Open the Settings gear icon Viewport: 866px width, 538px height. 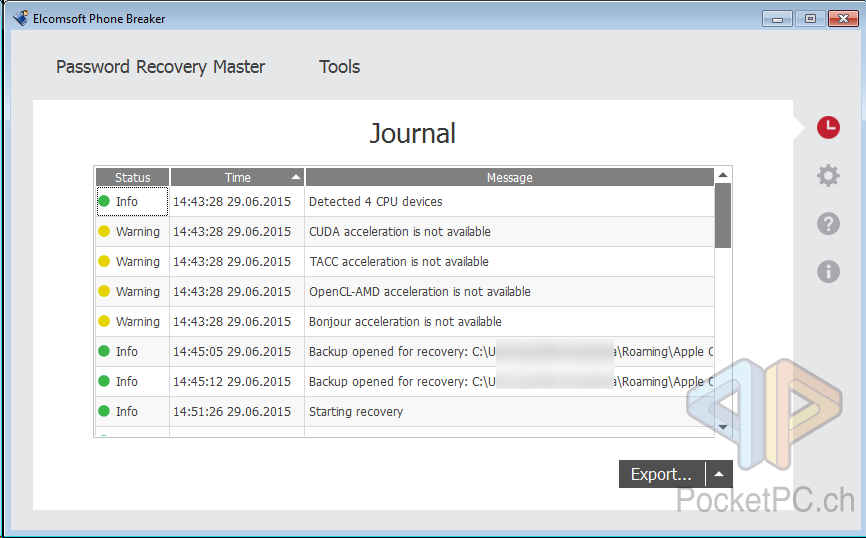click(828, 176)
